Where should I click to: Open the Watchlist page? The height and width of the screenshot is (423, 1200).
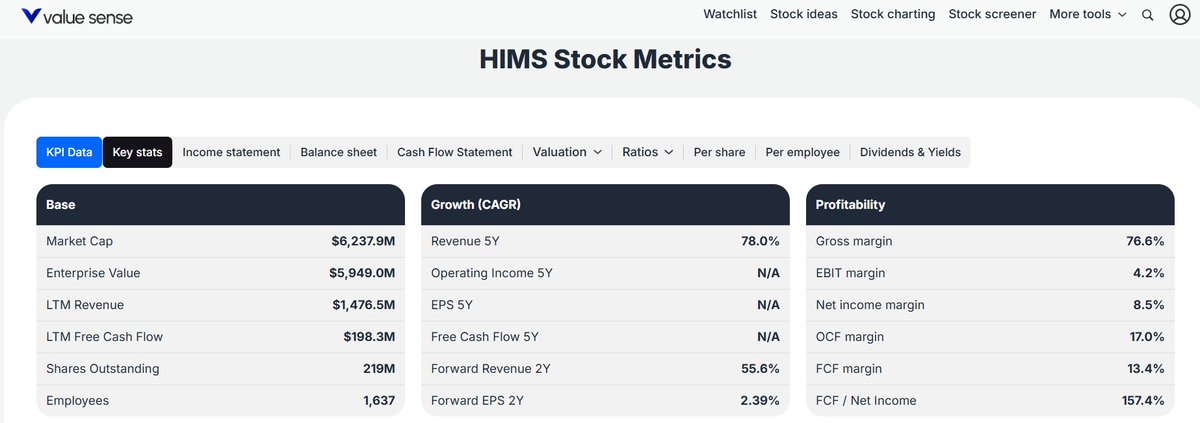point(730,14)
